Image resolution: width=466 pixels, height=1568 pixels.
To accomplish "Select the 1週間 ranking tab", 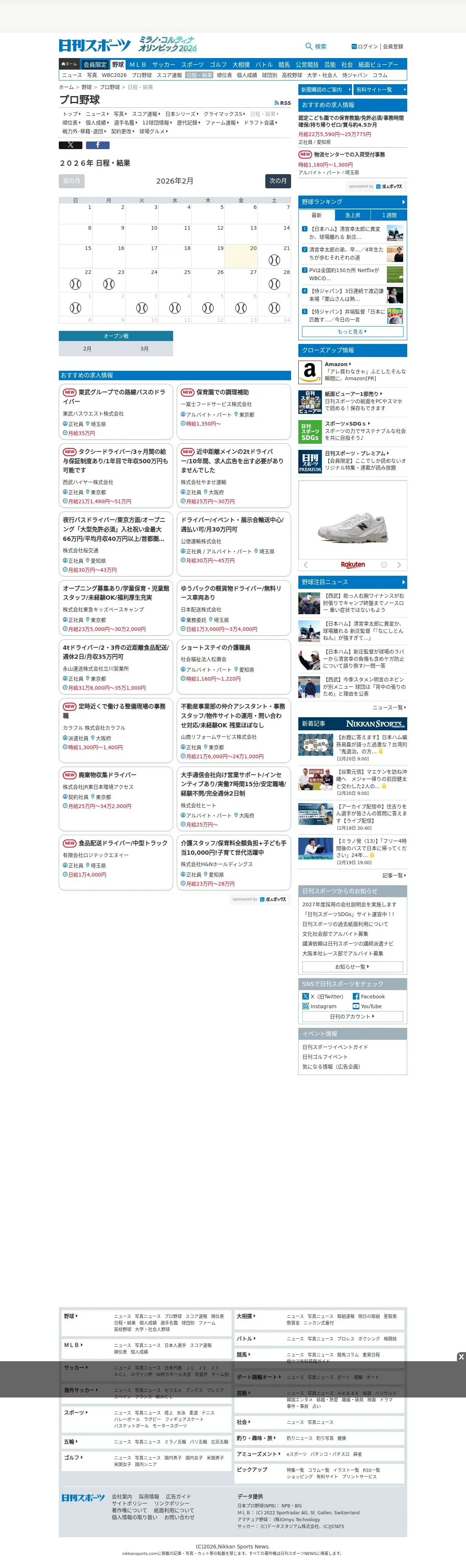I will (x=389, y=215).
